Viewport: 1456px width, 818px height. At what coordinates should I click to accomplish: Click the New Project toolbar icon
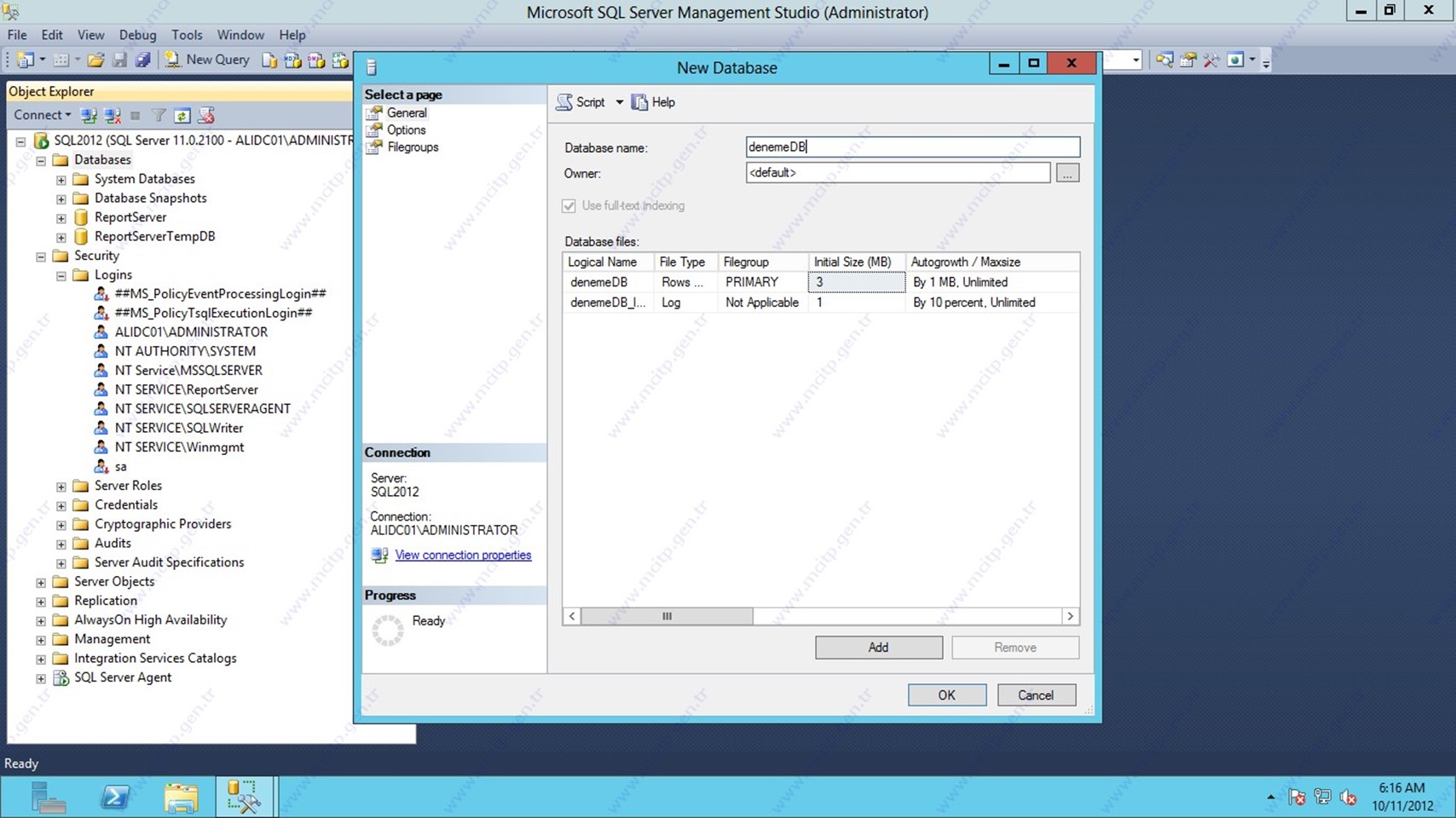click(26, 60)
